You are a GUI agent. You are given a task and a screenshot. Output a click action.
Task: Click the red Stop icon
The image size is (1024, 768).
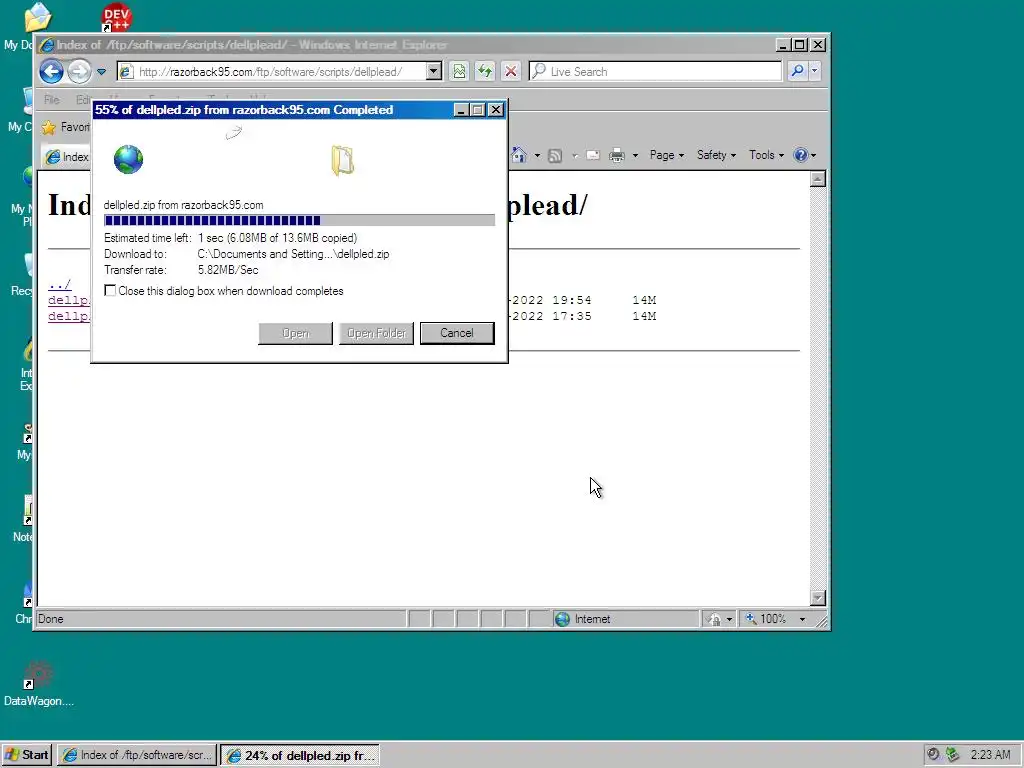tap(511, 71)
